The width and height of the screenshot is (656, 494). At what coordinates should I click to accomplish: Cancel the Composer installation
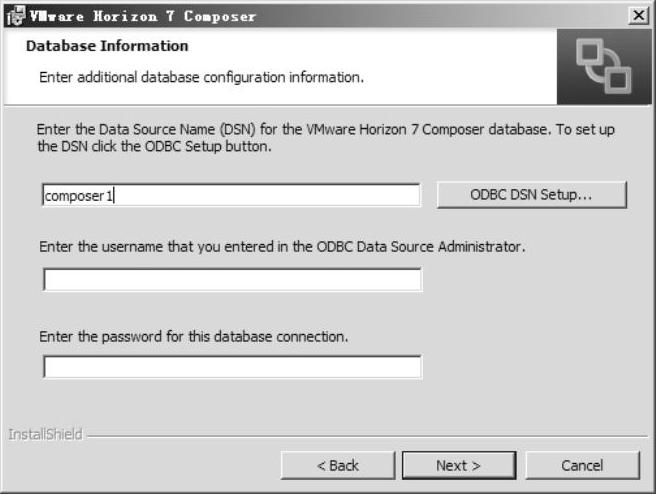coord(582,465)
